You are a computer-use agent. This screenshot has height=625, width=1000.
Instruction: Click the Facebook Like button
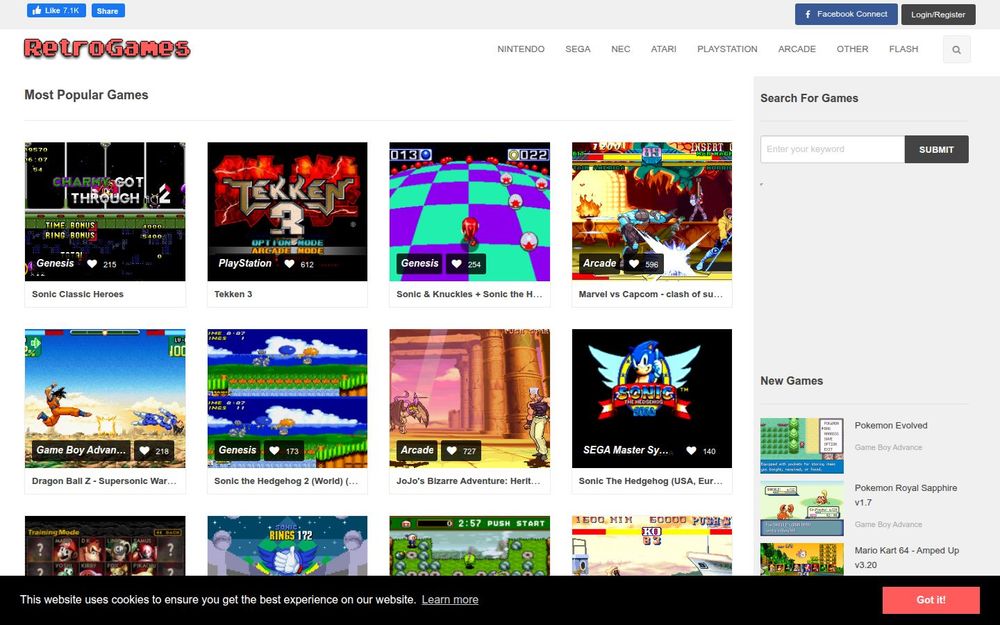click(56, 10)
